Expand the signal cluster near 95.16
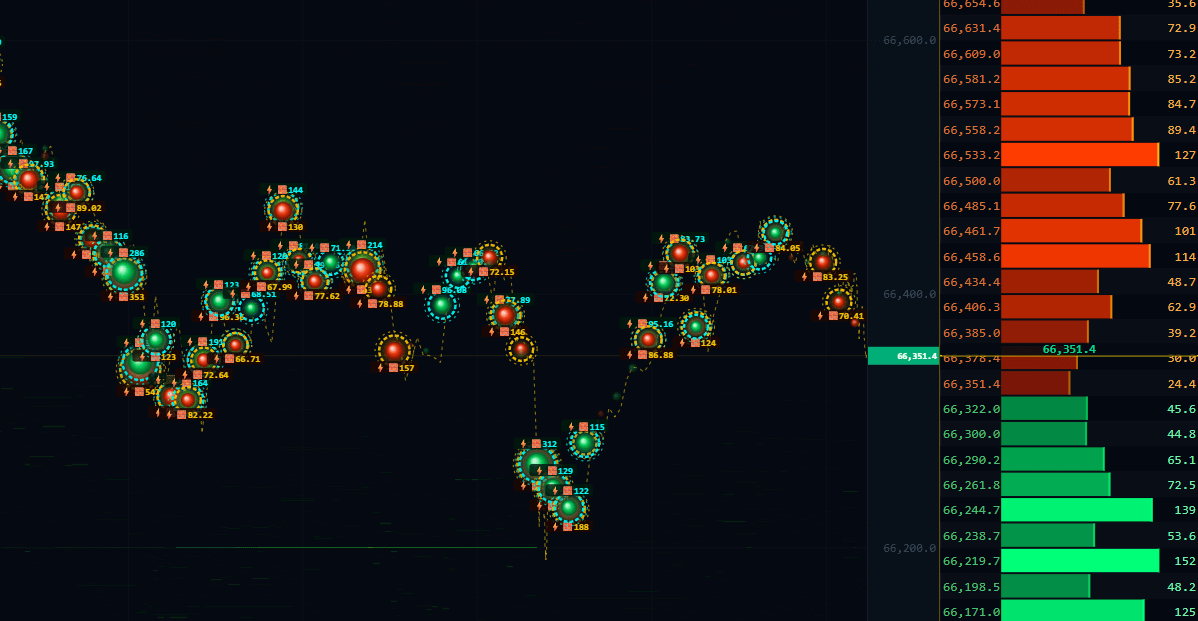Image resolution: width=1198 pixels, height=621 pixels. point(649,338)
